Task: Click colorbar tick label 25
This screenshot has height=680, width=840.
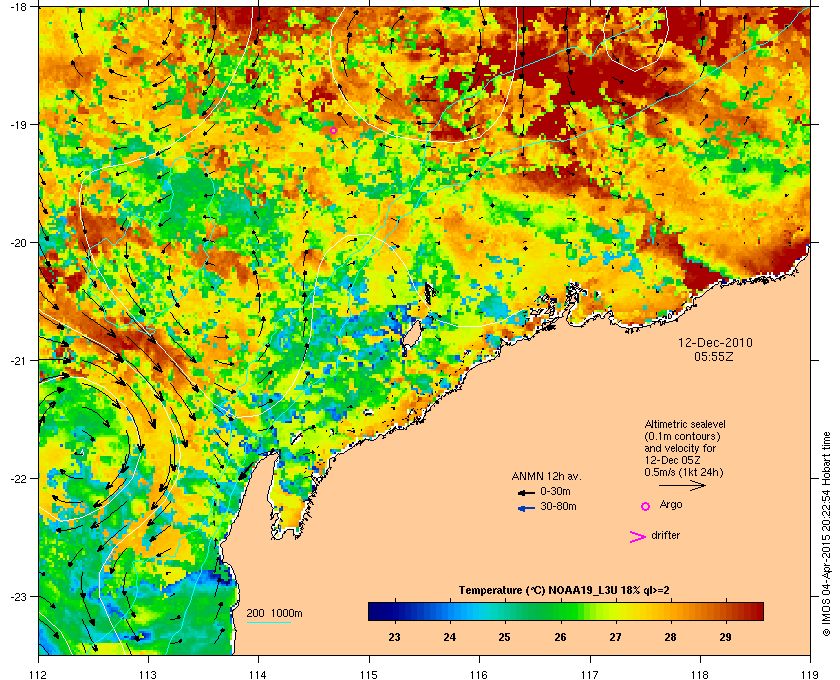Action: click(504, 637)
